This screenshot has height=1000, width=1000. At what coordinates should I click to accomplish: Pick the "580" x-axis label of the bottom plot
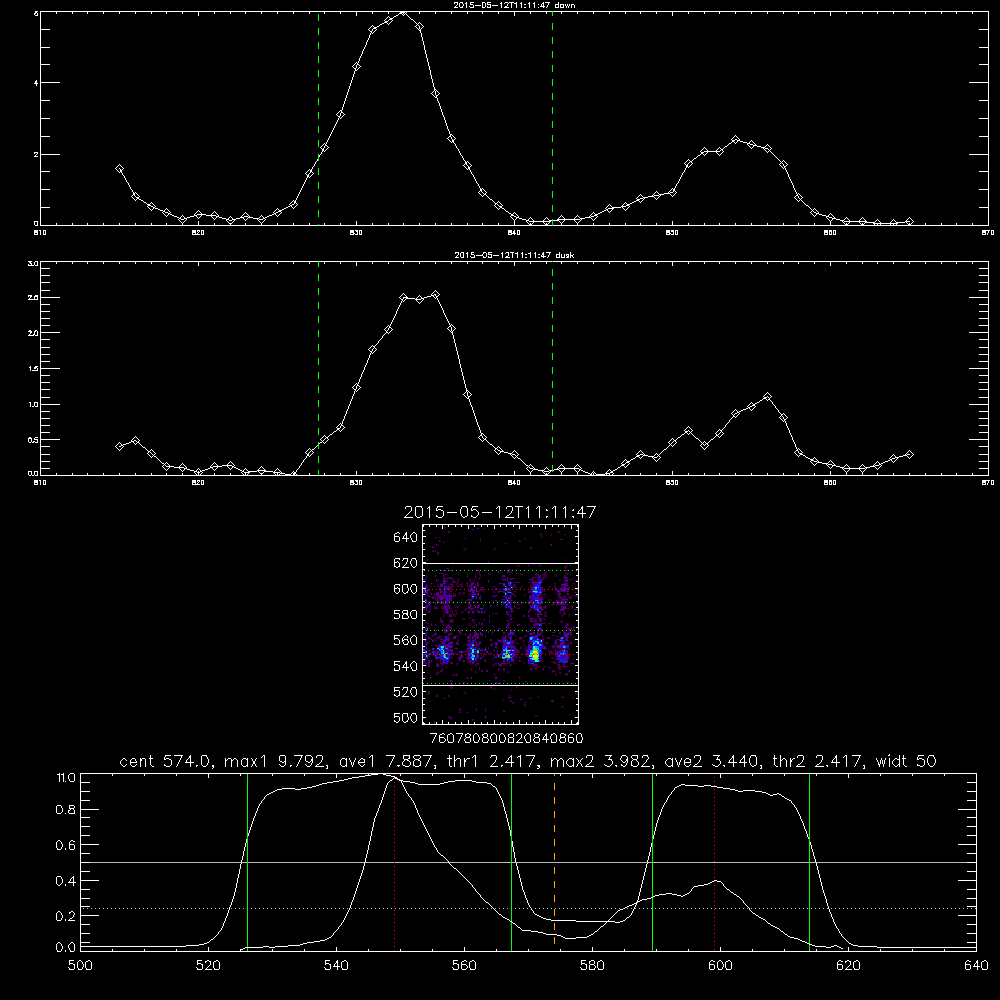pos(592,966)
